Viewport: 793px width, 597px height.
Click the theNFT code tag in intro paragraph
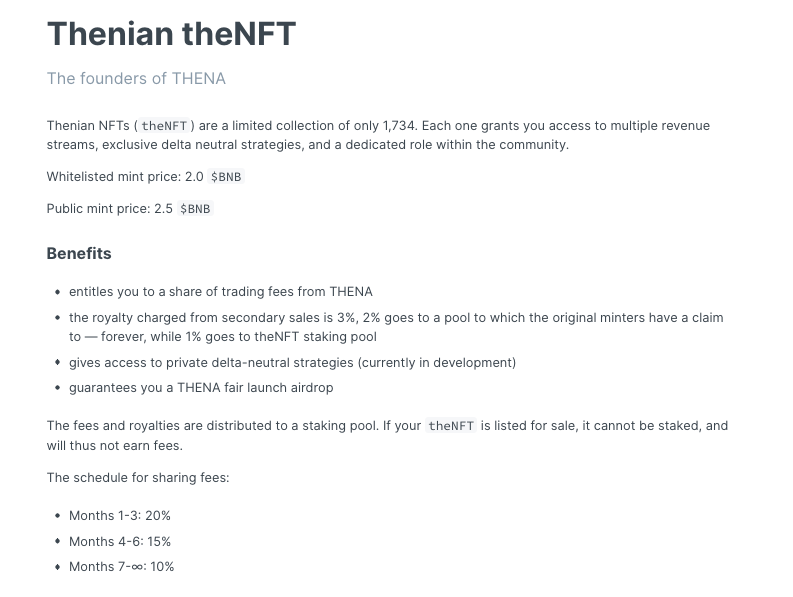pyautogui.click(x=164, y=126)
